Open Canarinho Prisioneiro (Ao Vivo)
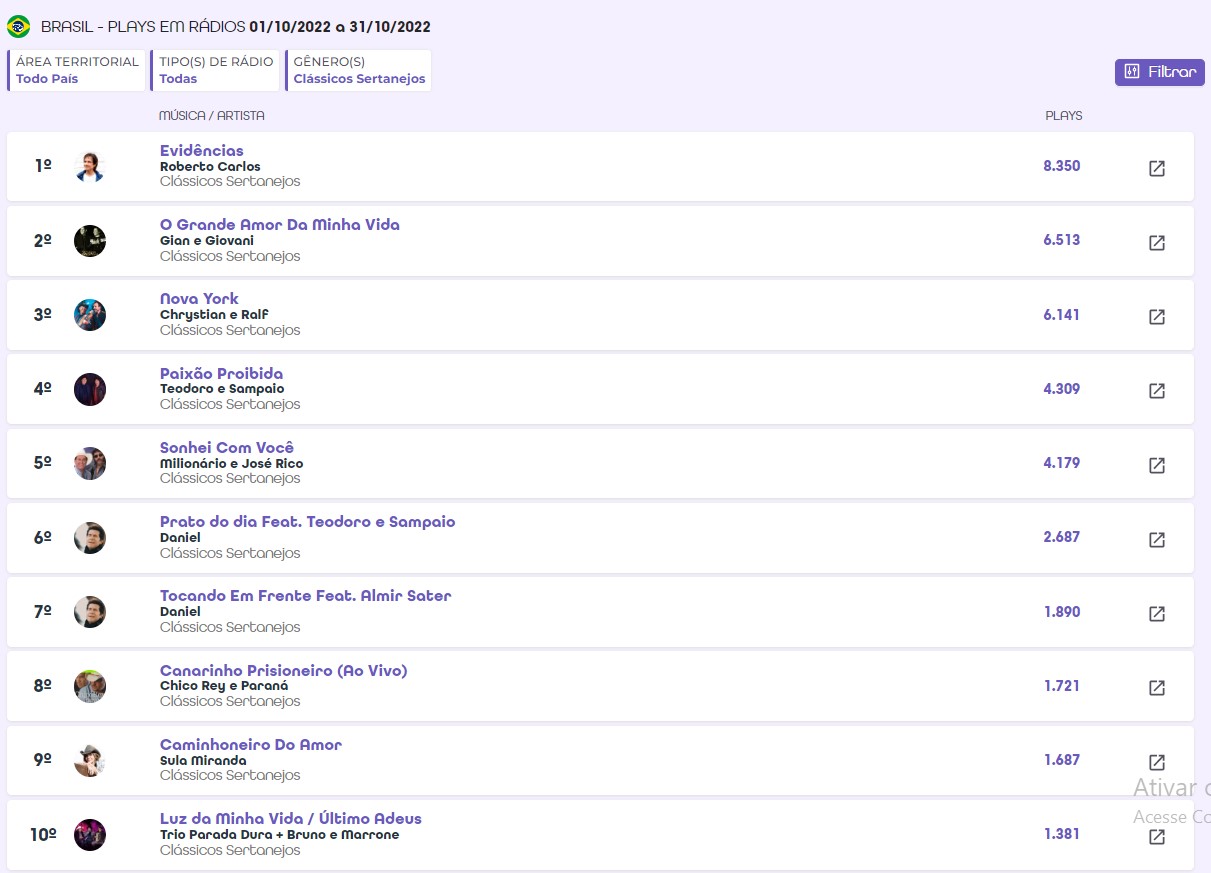 click(284, 671)
